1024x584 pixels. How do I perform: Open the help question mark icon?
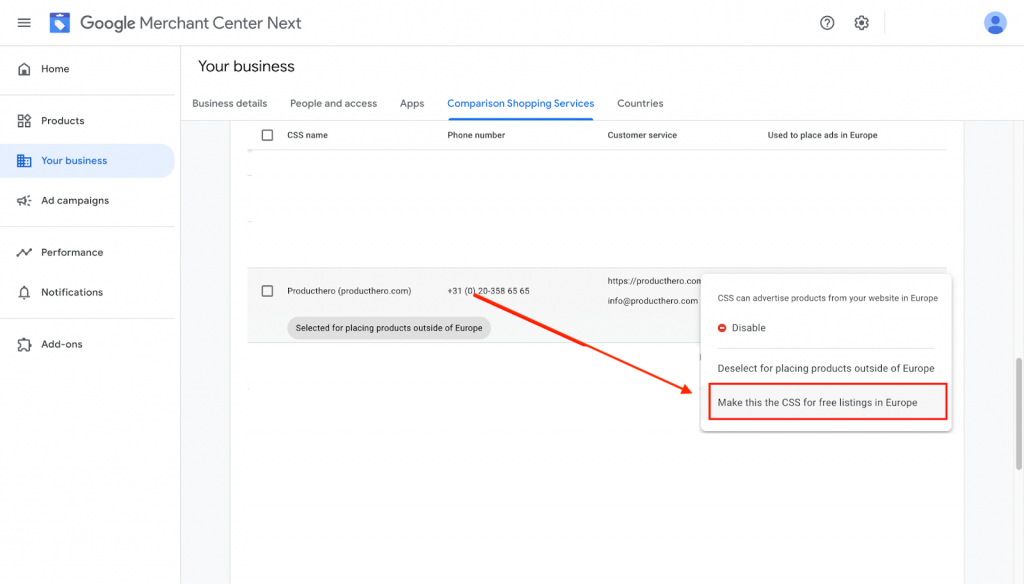(x=827, y=23)
